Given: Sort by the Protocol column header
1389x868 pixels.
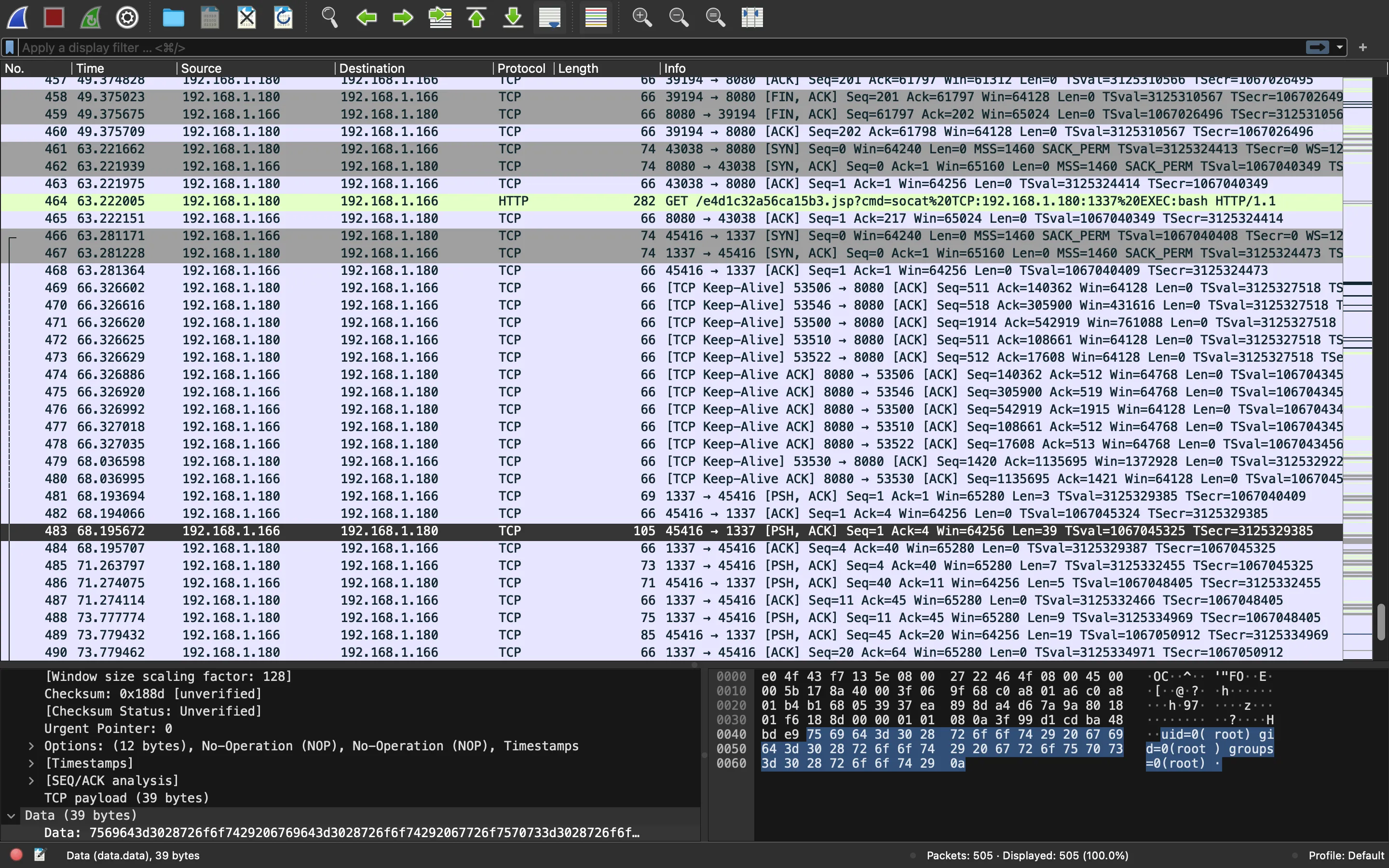Looking at the screenshot, I should pos(523,68).
